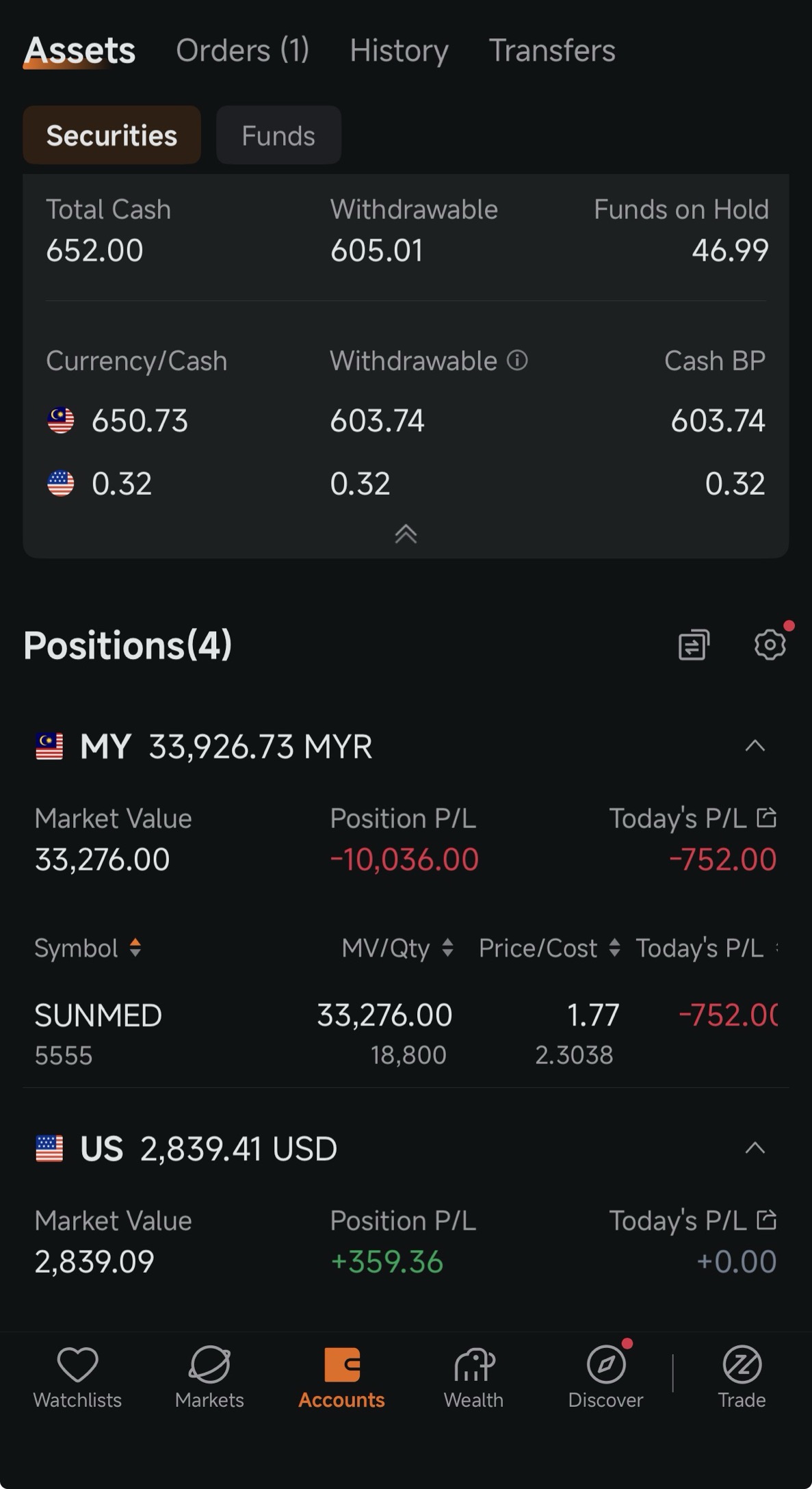
Task: Collapse the MY positions section
Action: click(x=755, y=746)
